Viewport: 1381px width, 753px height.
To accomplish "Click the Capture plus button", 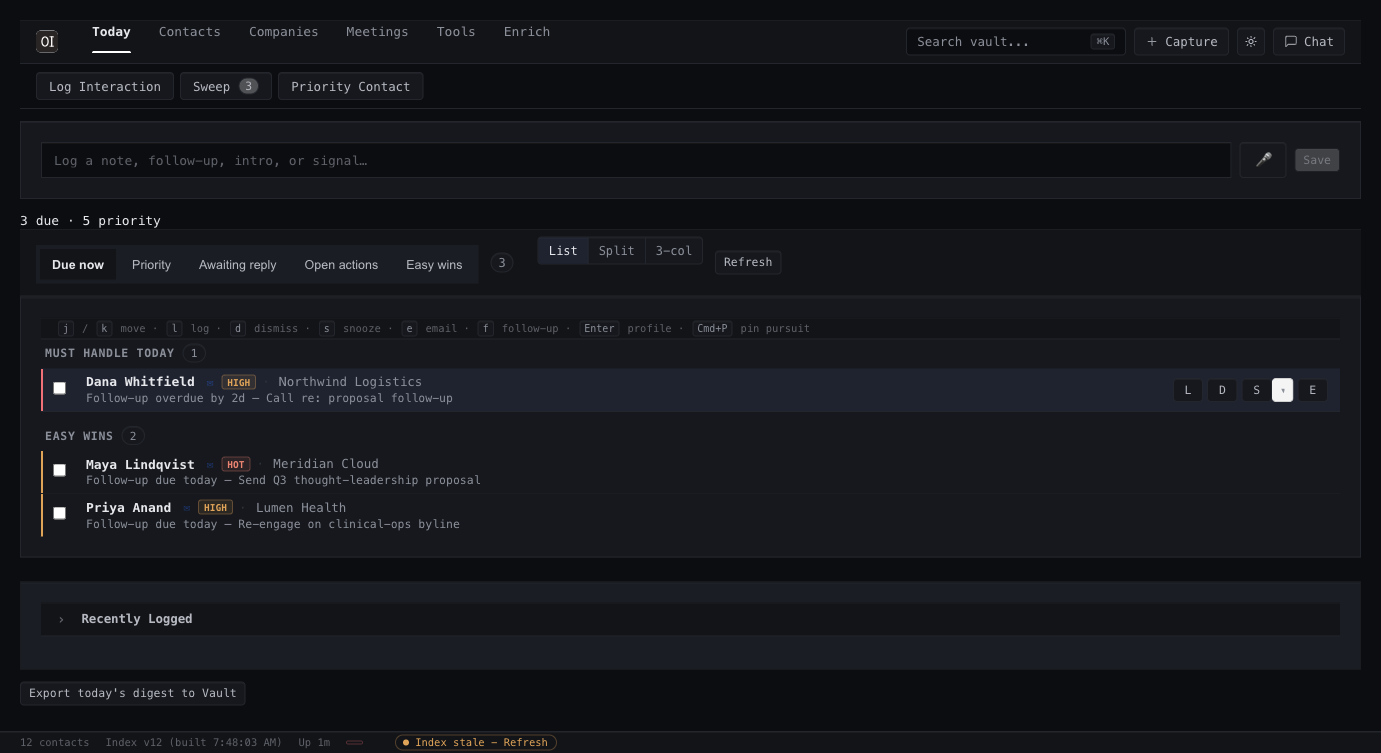I will click(1181, 41).
